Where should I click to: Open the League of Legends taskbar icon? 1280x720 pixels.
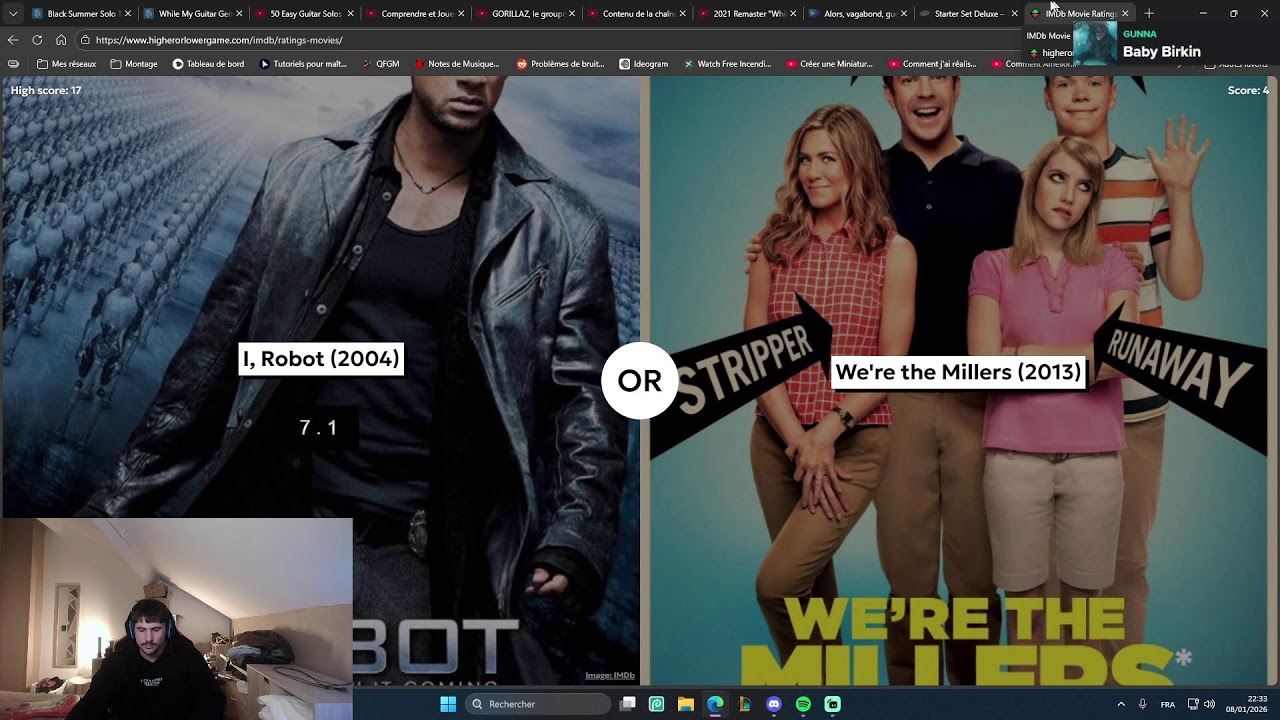click(745, 704)
